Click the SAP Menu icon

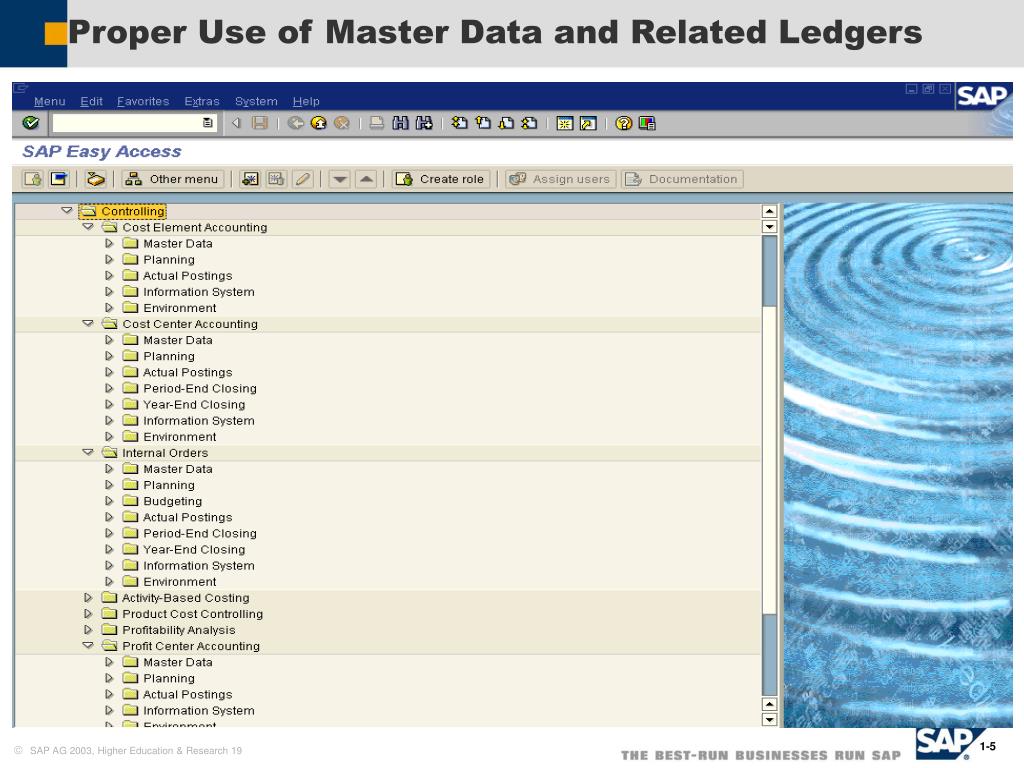pos(59,179)
